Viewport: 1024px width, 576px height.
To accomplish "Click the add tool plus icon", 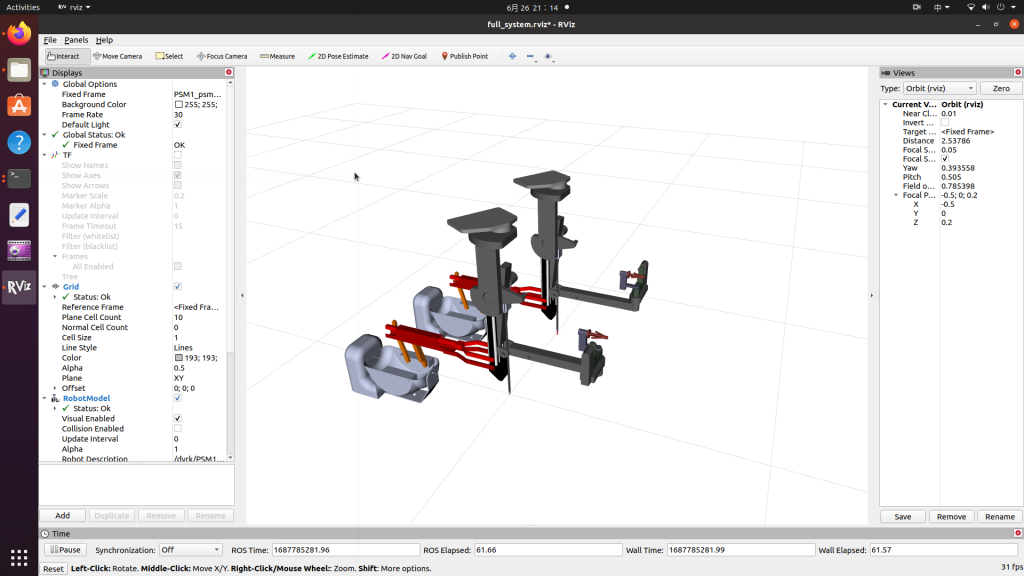I will point(512,56).
